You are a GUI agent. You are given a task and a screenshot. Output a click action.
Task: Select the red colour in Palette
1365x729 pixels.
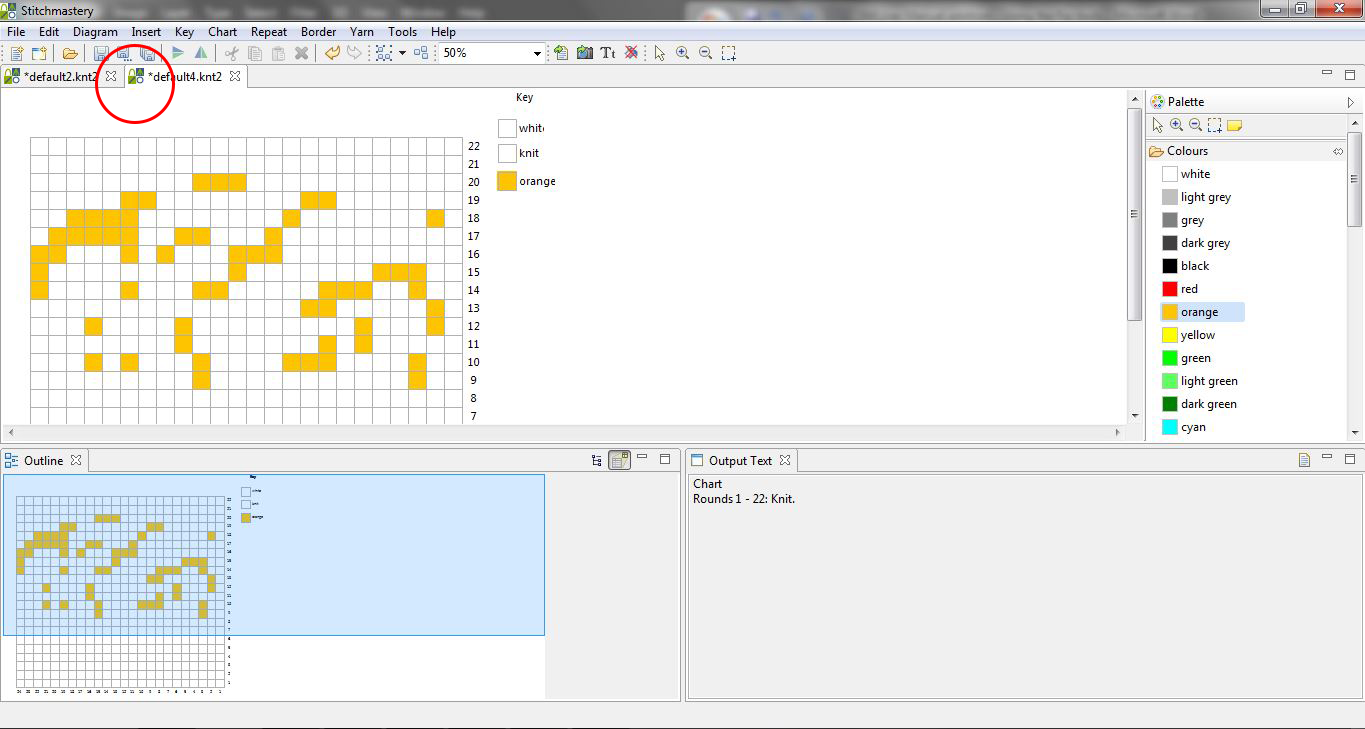pyautogui.click(x=1189, y=289)
